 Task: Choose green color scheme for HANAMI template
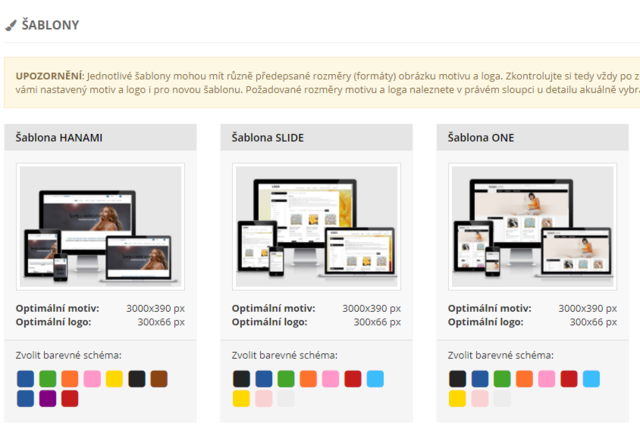point(48,379)
